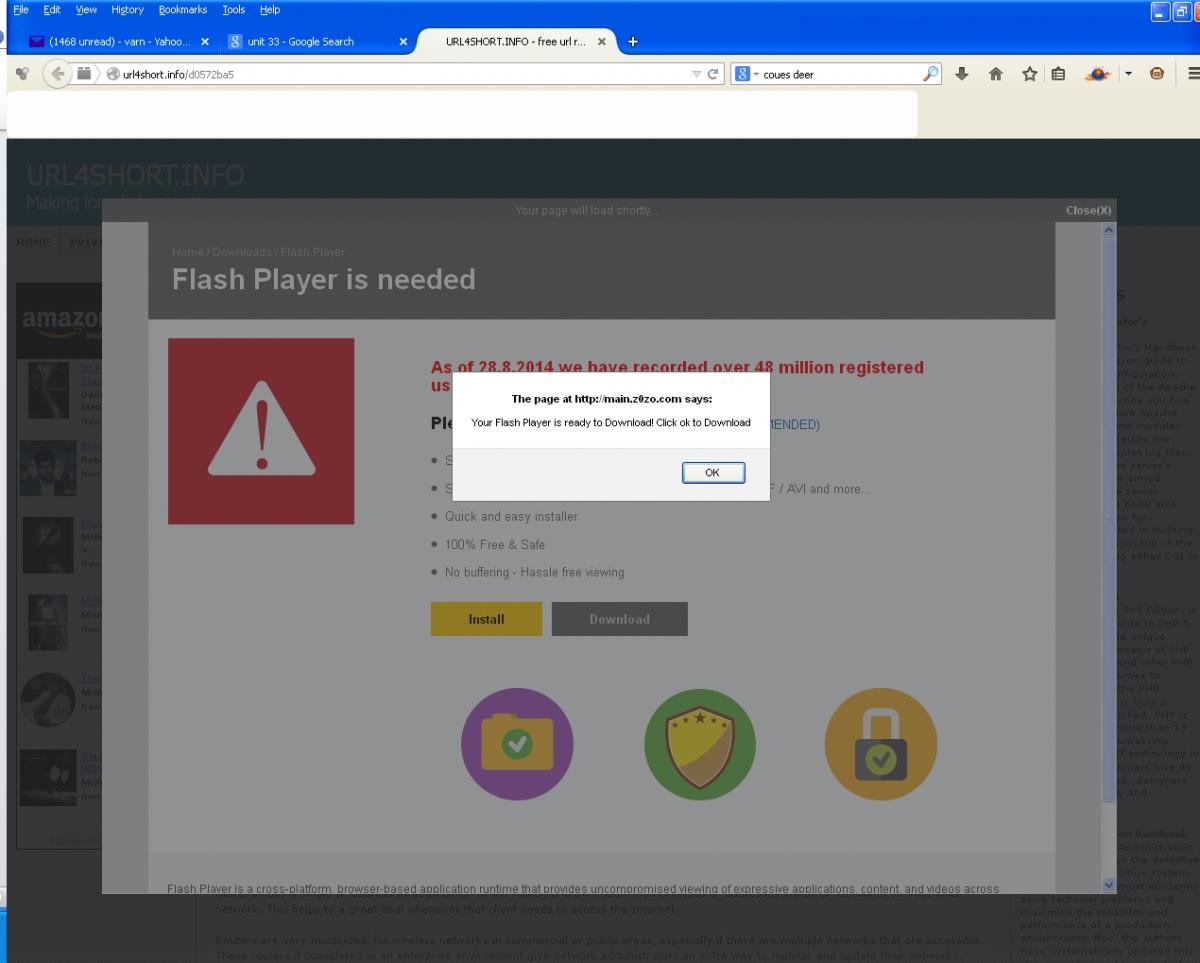Close the unit 33 Google Search tab
This screenshot has height=963, width=1200.
pyautogui.click(x=403, y=42)
